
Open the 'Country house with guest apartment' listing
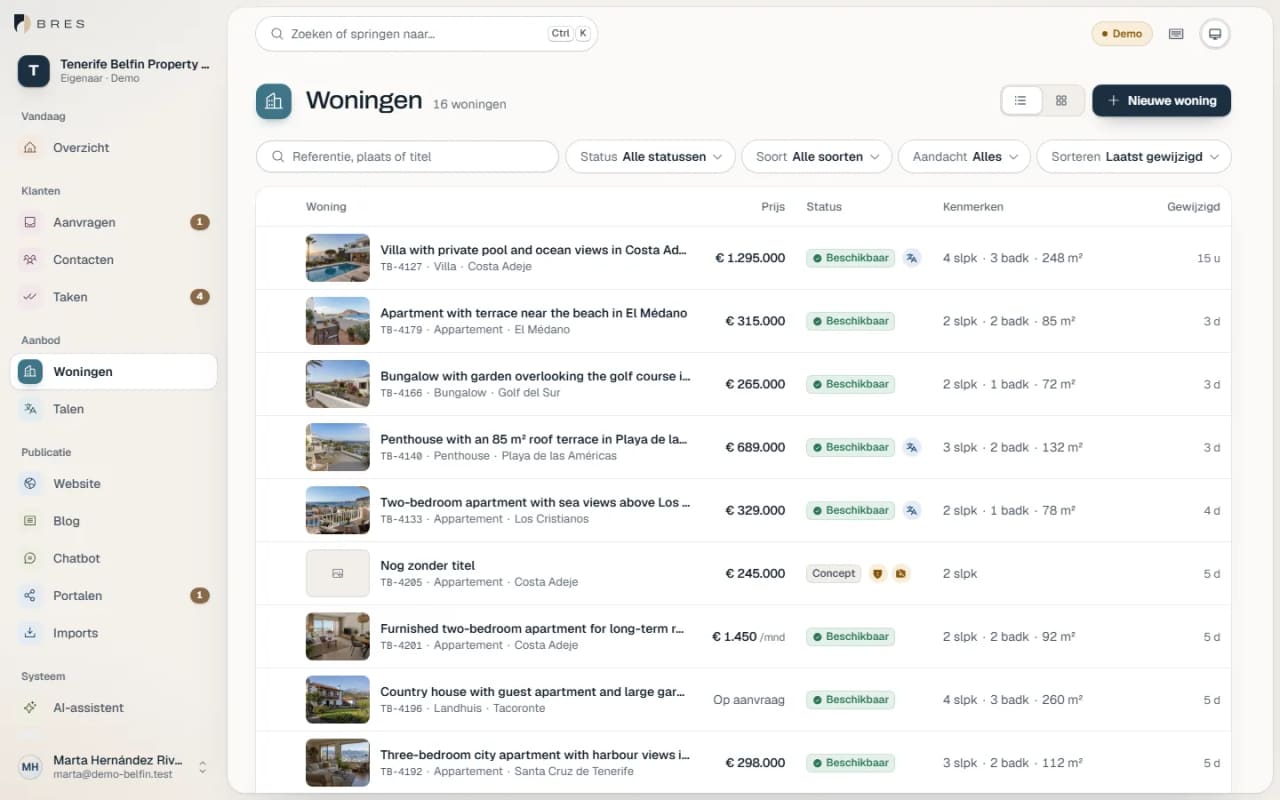533,692
